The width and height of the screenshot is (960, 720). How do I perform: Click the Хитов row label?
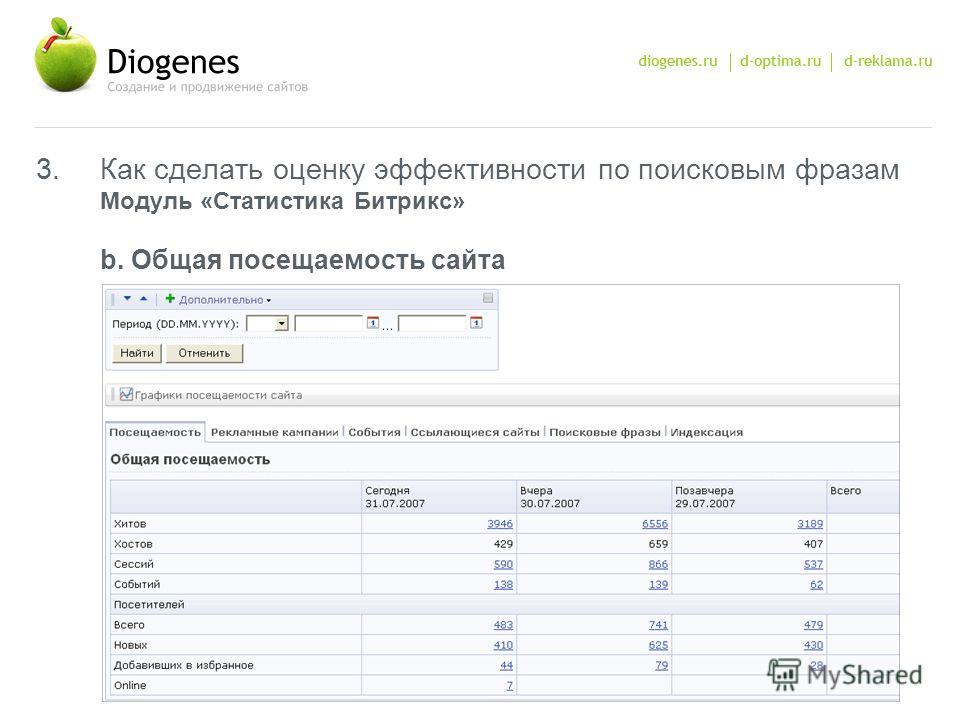pos(130,523)
